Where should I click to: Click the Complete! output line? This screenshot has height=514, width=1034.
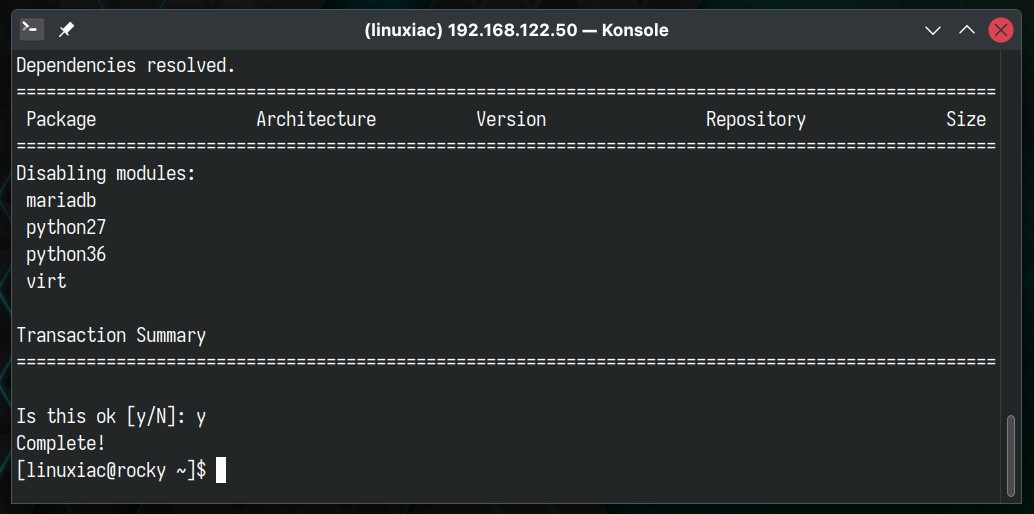pyautogui.click(x=61, y=443)
